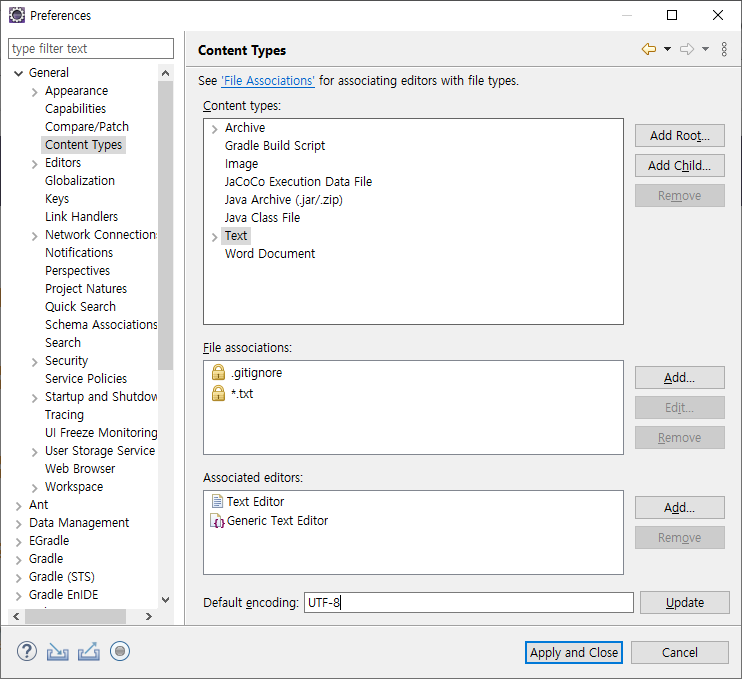The width and height of the screenshot is (742, 679).
Task: Select Java Archive (.jar/.zip) entry
Action: point(283,200)
